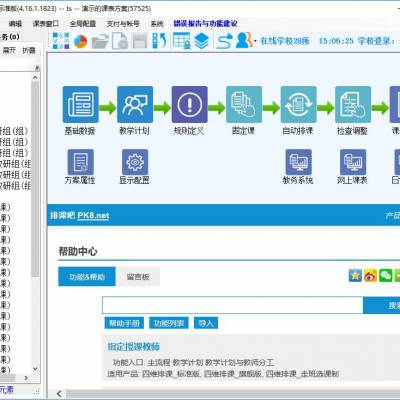Click the grid layout toolbar icon
The height and width of the screenshot is (400, 400).
[x=61, y=41]
